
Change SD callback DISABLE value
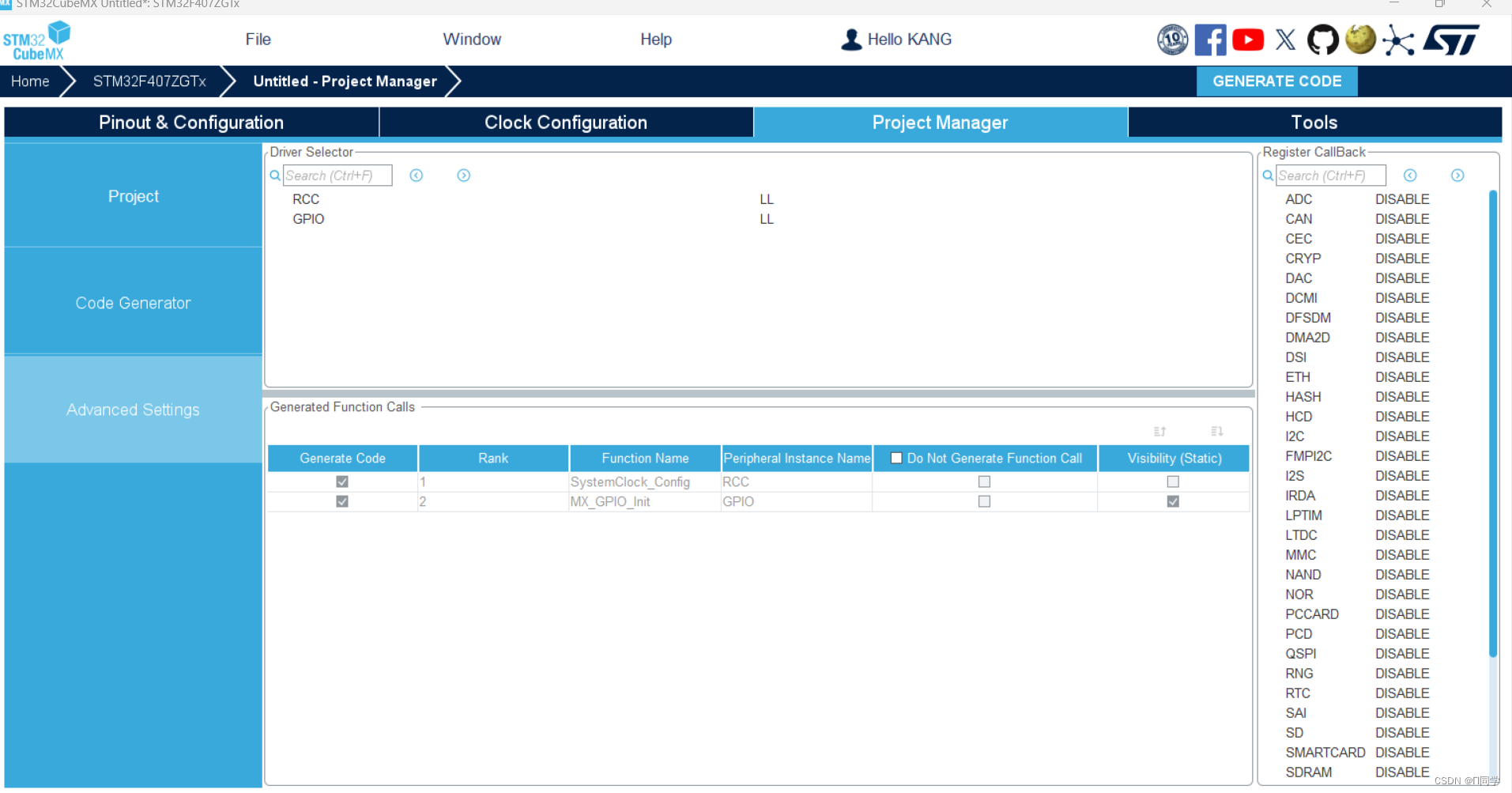point(1402,733)
